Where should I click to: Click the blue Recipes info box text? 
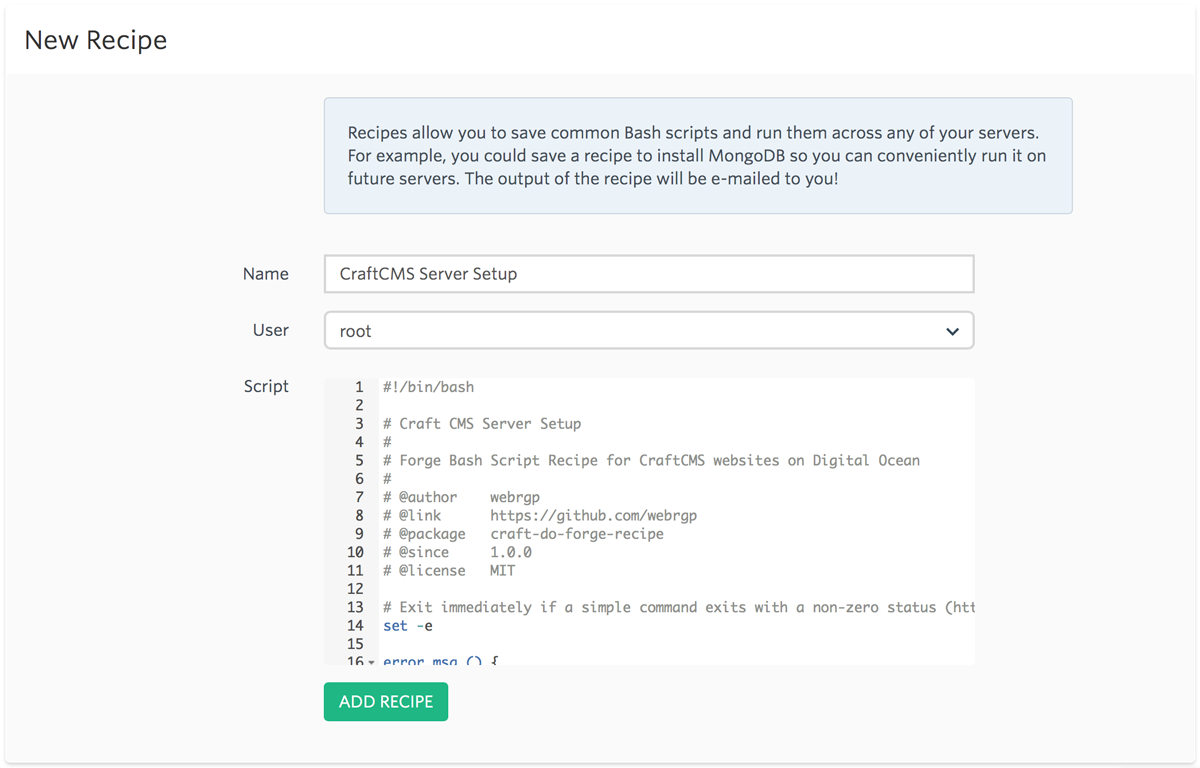(x=698, y=156)
